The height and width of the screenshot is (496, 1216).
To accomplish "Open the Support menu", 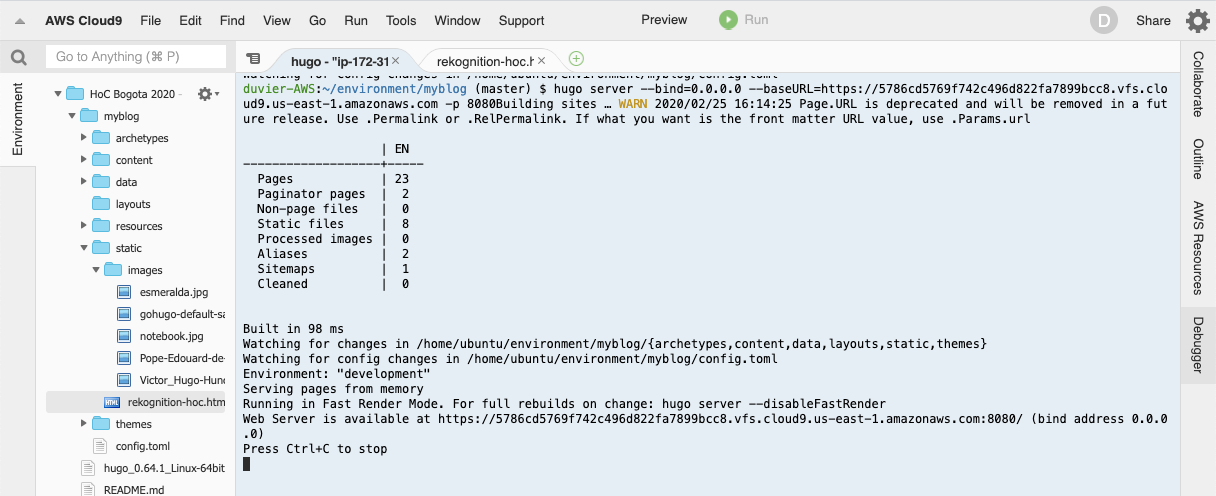I will (x=522, y=20).
